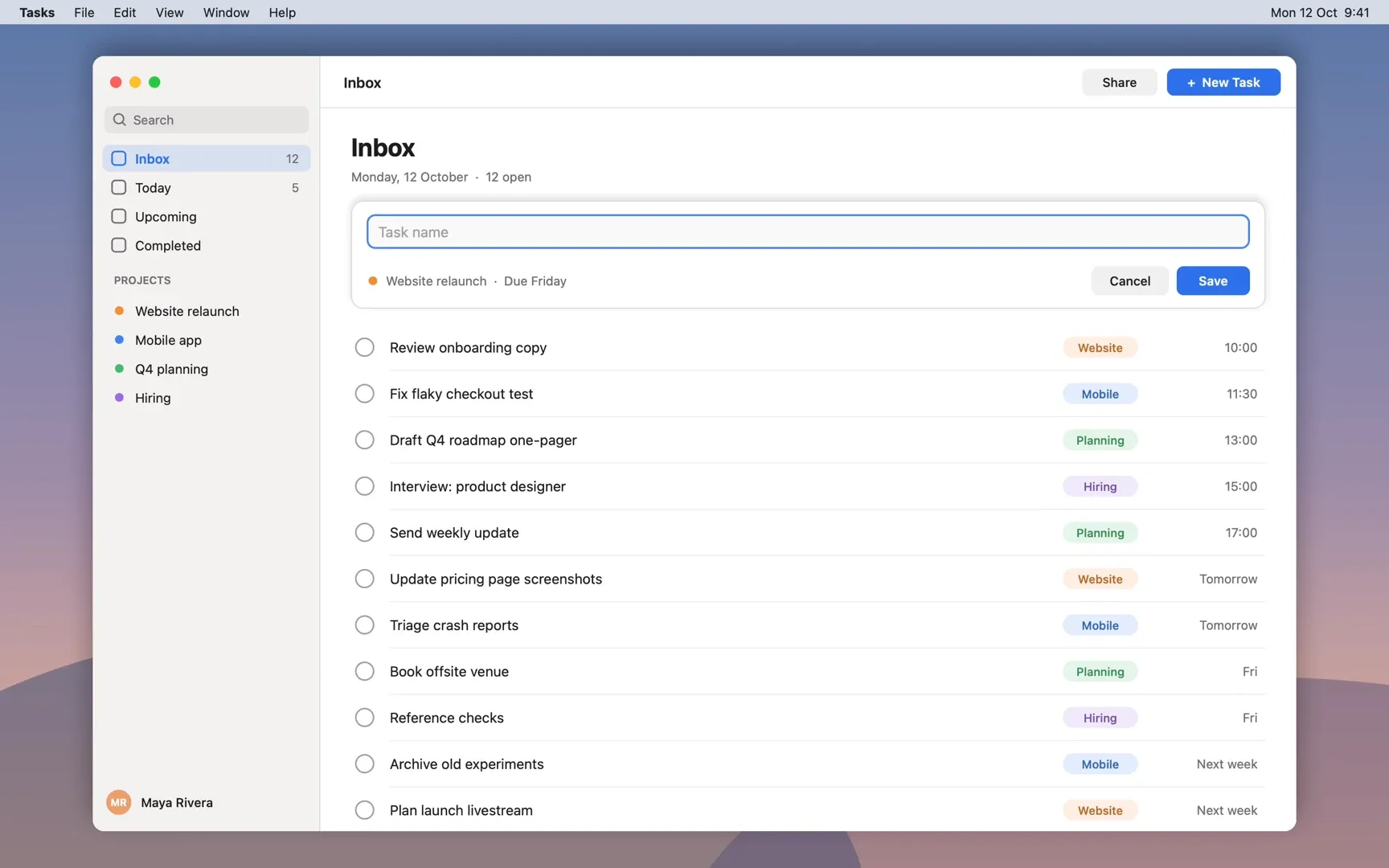Open the Help menu

282,12
